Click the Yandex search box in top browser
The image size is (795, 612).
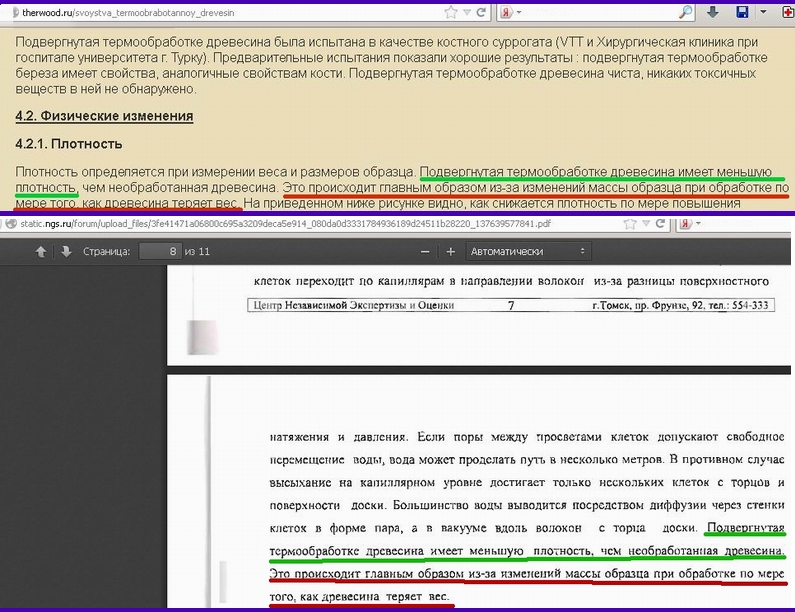pos(600,13)
